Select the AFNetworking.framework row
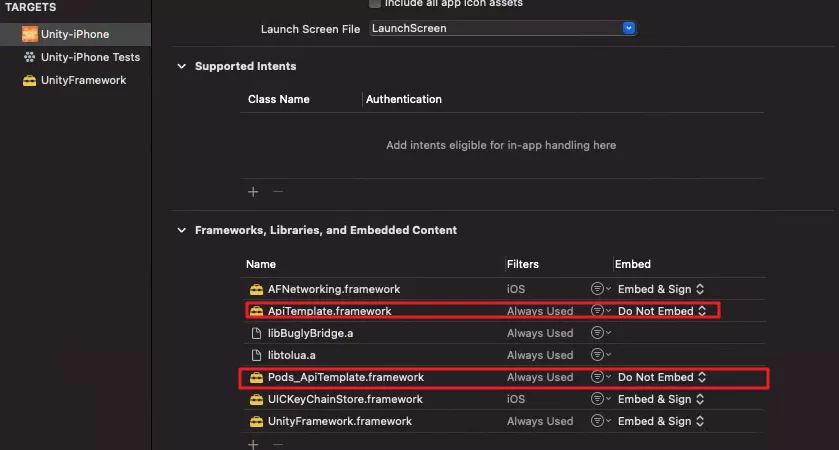839x450 pixels. pyautogui.click(x=503, y=289)
